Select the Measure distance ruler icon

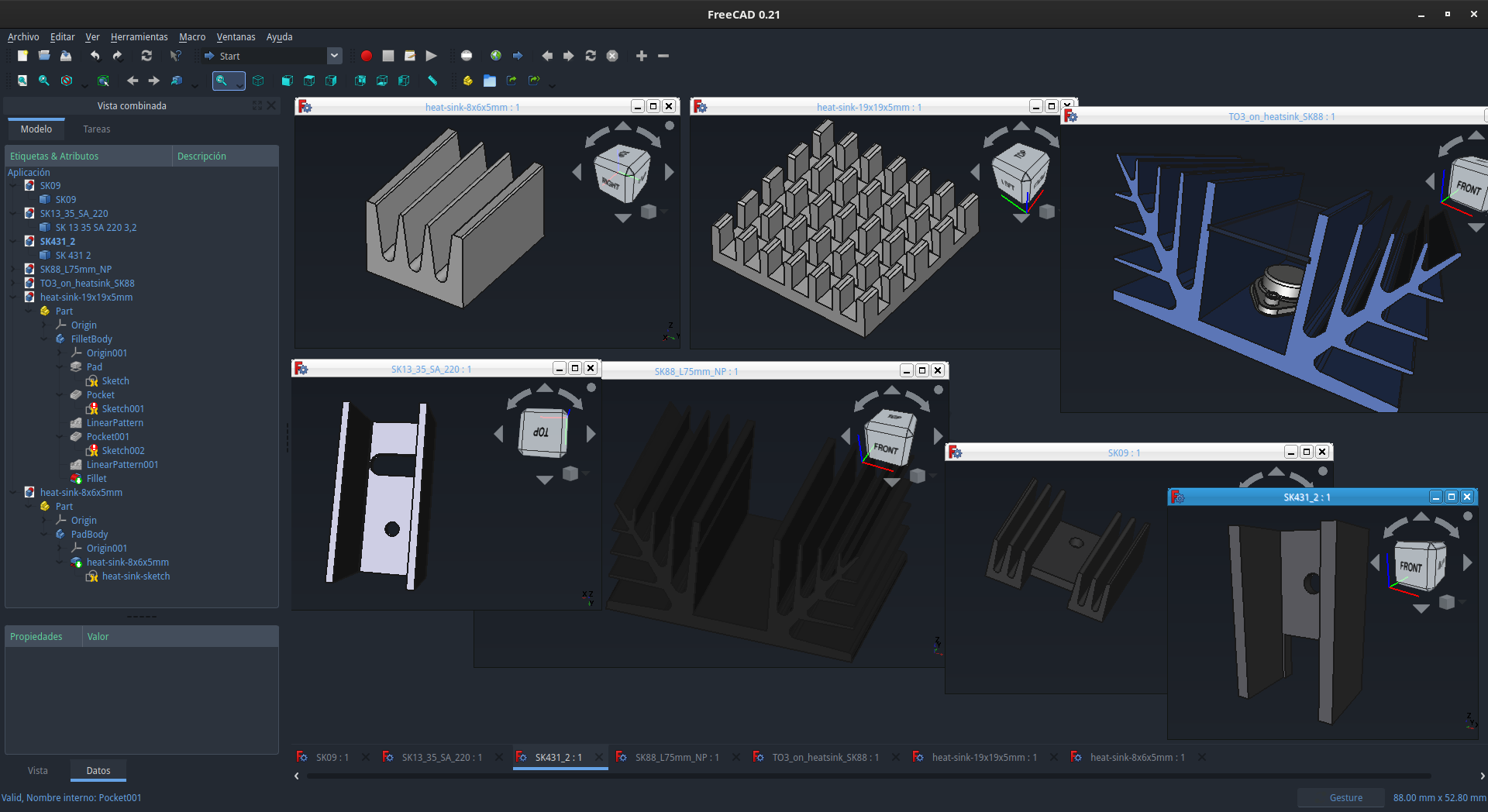(432, 81)
